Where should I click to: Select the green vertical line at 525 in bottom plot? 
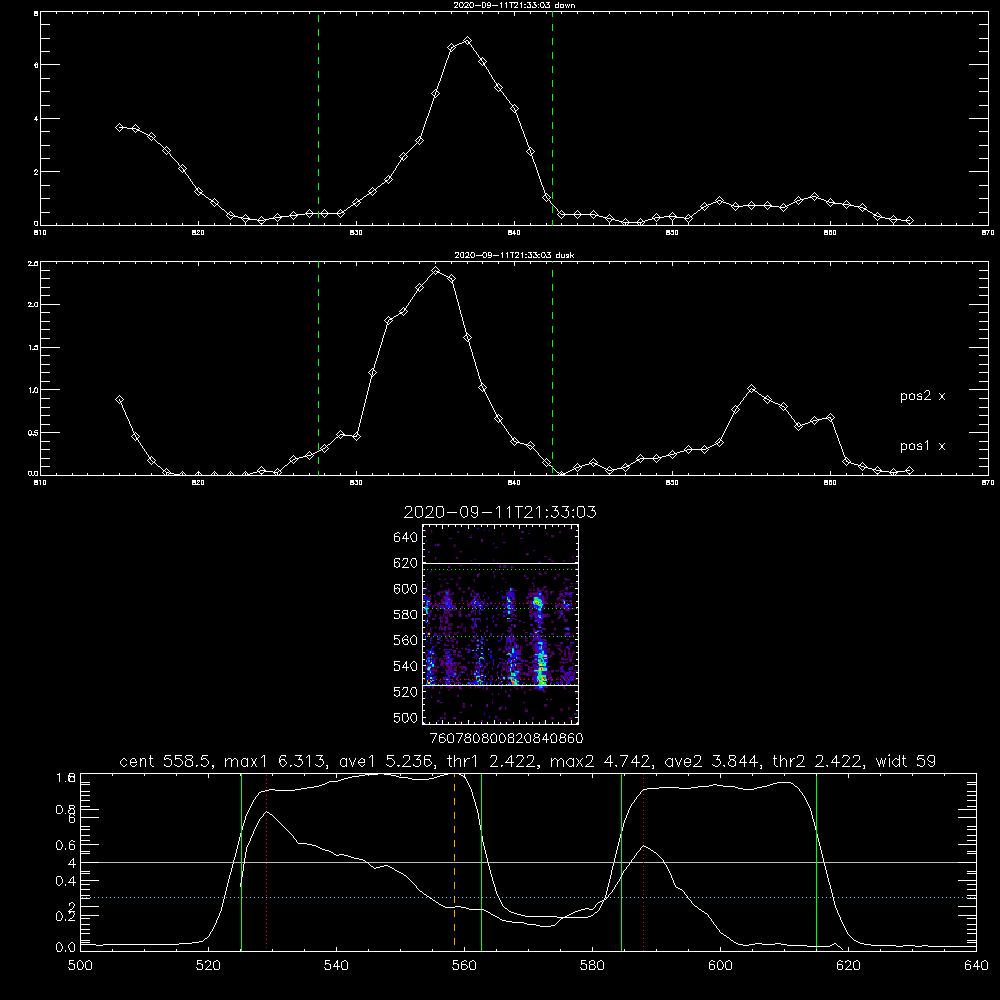[x=241, y=861]
